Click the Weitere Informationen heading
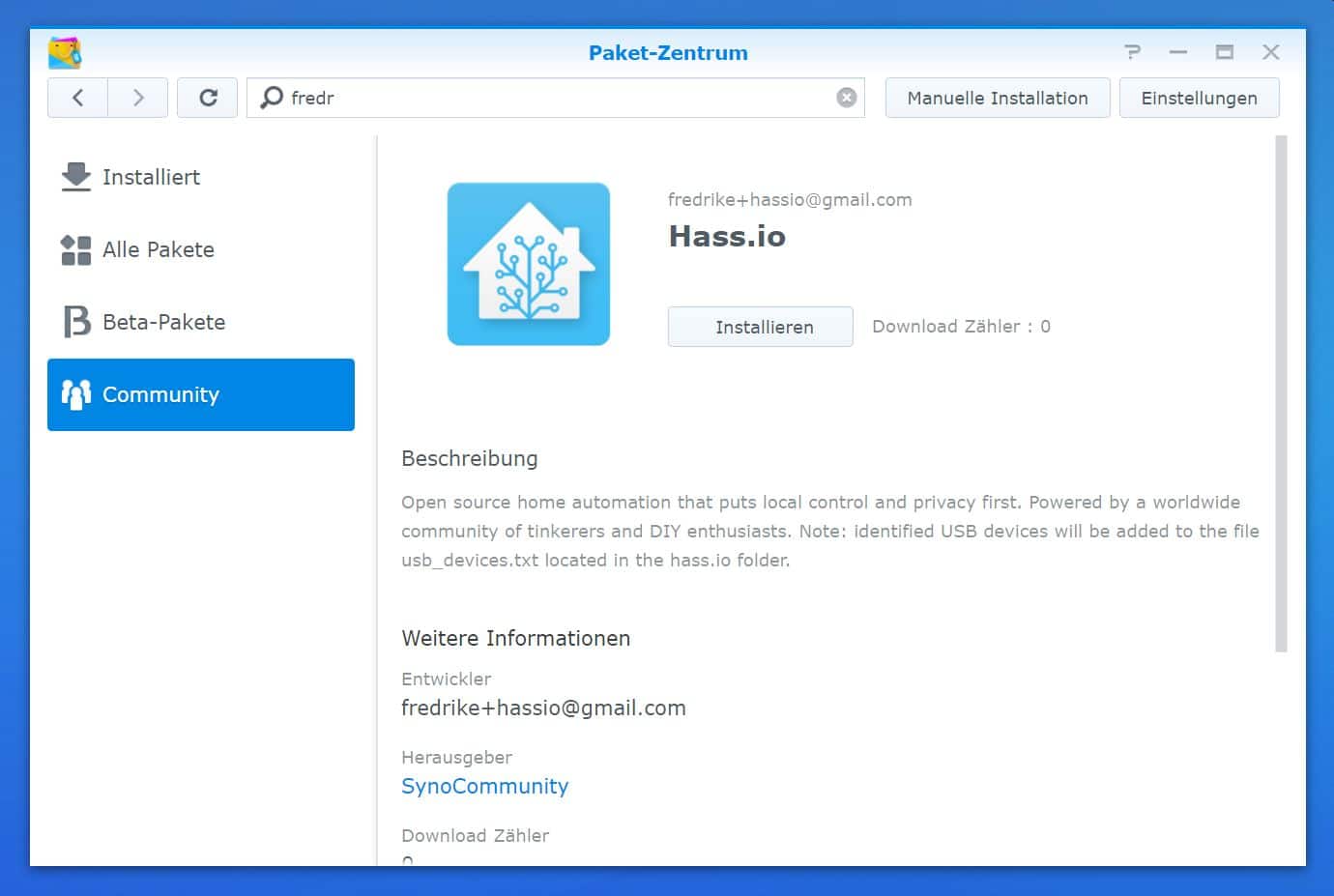 (516, 638)
